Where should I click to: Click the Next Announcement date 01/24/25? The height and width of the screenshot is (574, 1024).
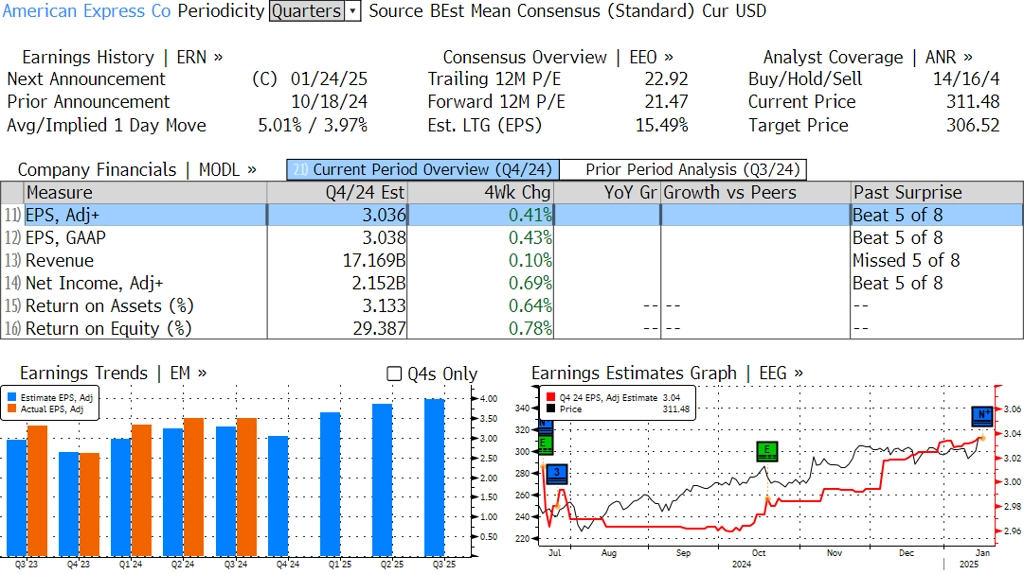click(329, 79)
